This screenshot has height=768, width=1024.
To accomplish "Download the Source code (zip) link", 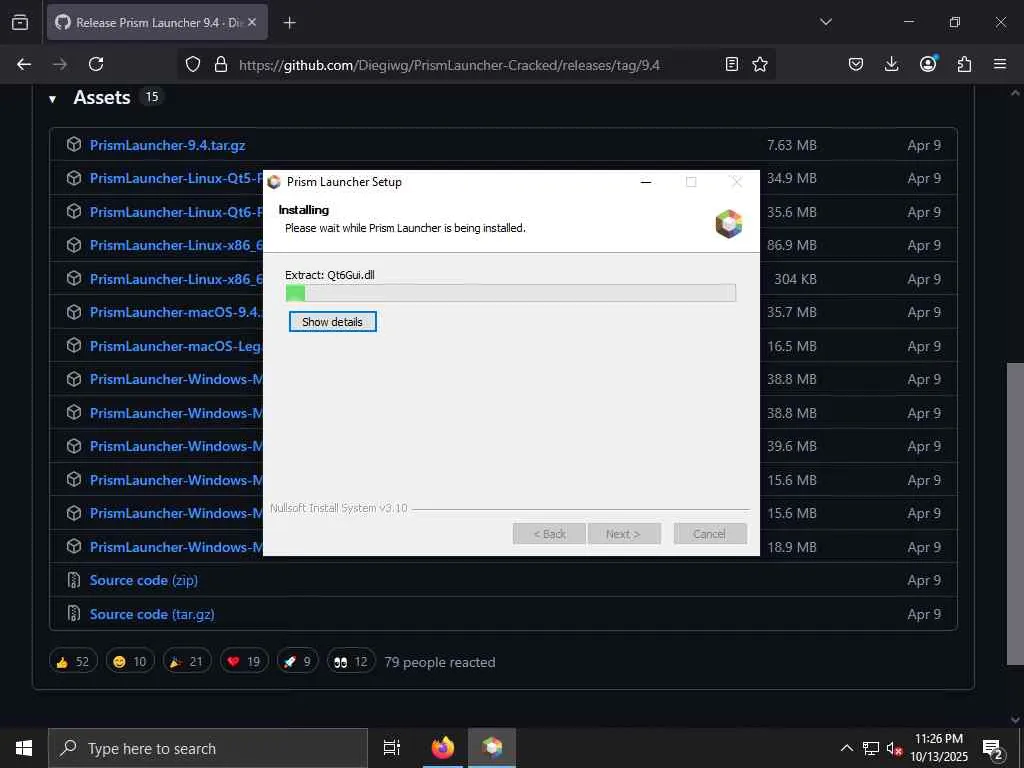I will pos(144,580).
